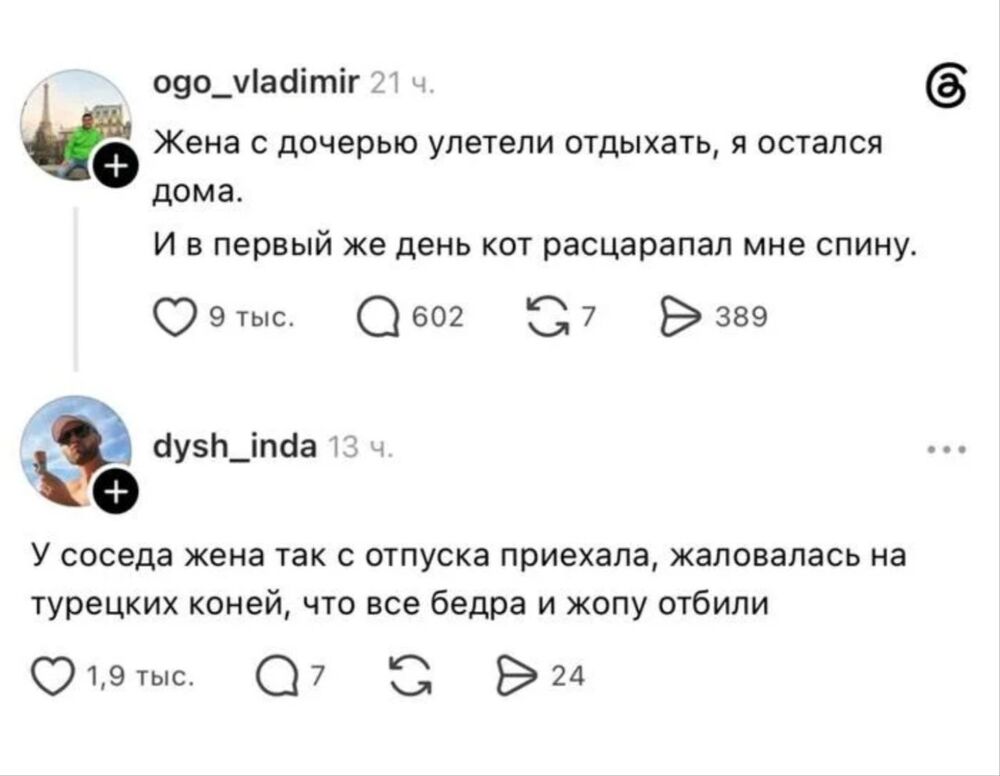Like the ogo_vladimir post with heart icon
Viewport: 1000px width, 776px height.
(x=174, y=317)
